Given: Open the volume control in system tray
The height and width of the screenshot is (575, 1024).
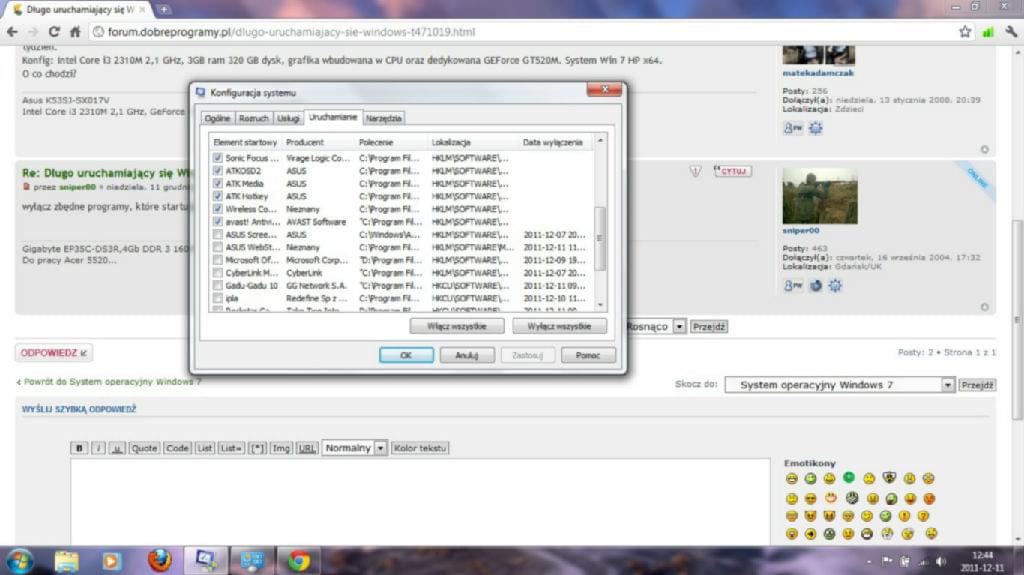Looking at the screenshot, I should [x=941, y=561].
